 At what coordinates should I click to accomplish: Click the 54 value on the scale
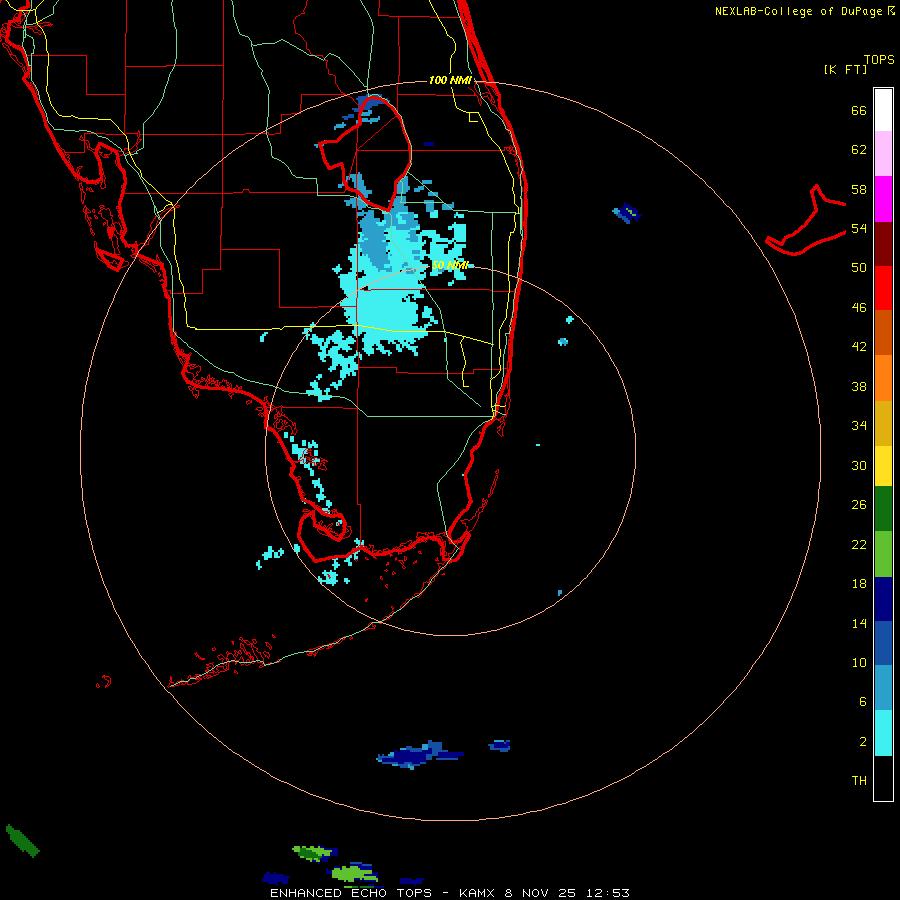point(859,228)
